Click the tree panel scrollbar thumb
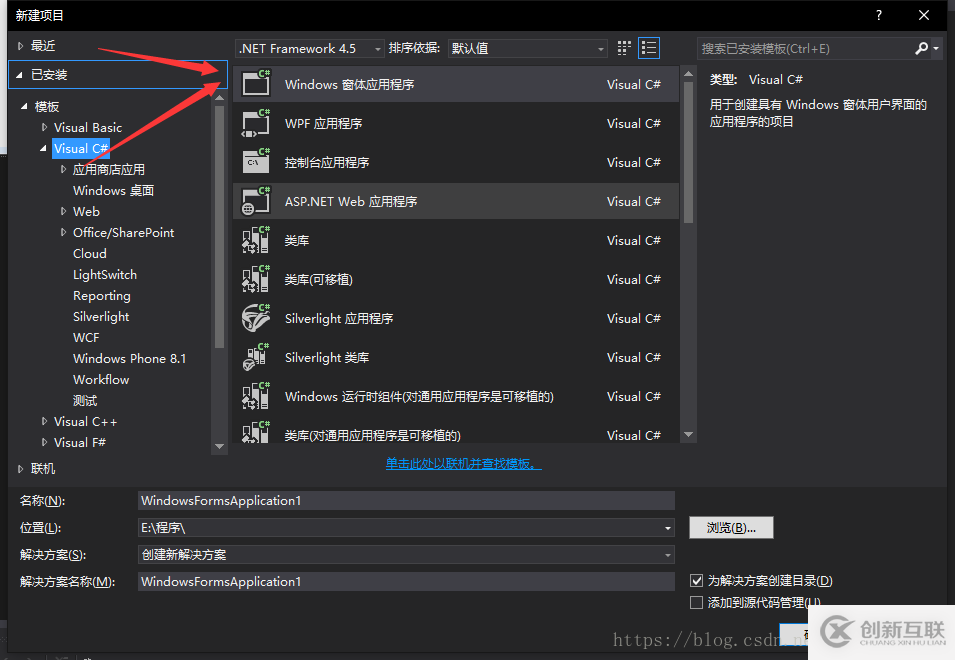The width and height of the screenshot is (955, 660). coord(219,226)
